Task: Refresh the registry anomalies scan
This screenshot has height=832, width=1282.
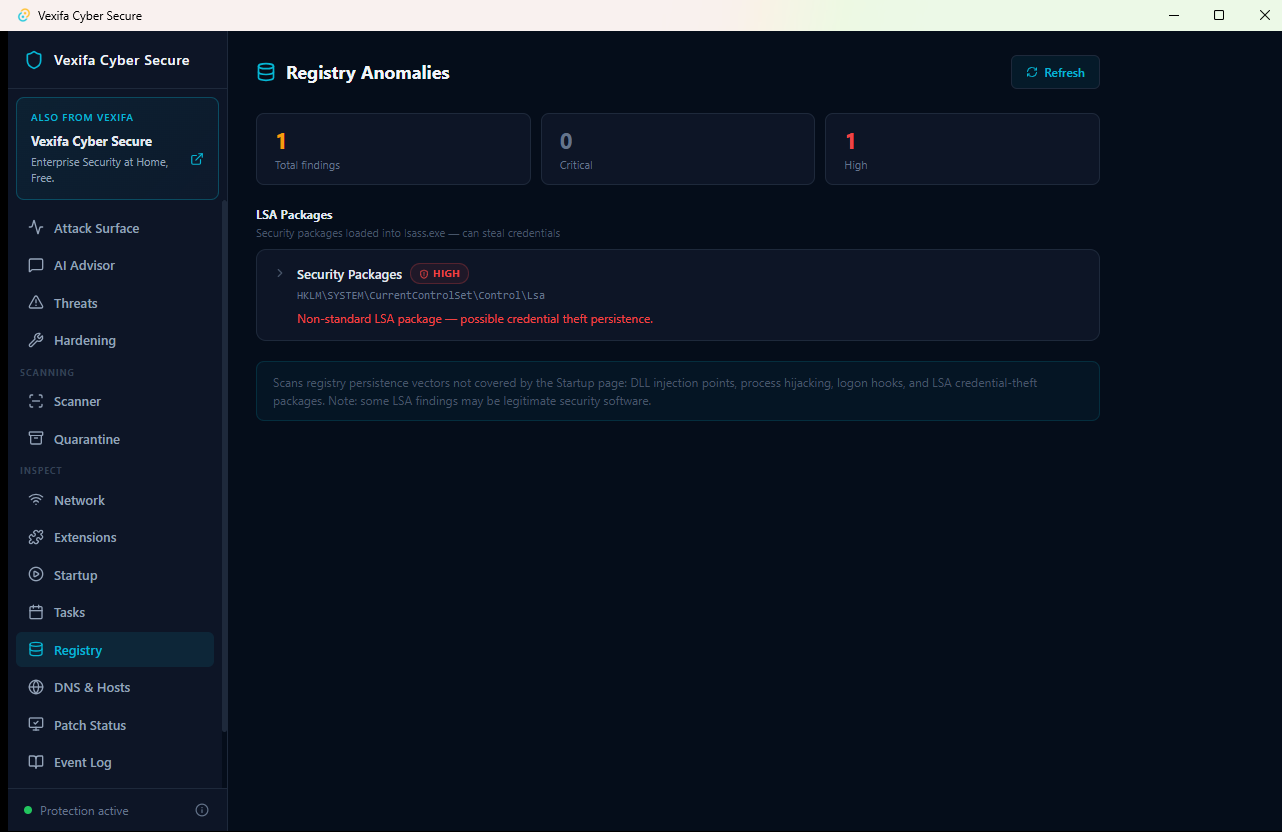Action: pyautogui.click(x=1055, y=72)
